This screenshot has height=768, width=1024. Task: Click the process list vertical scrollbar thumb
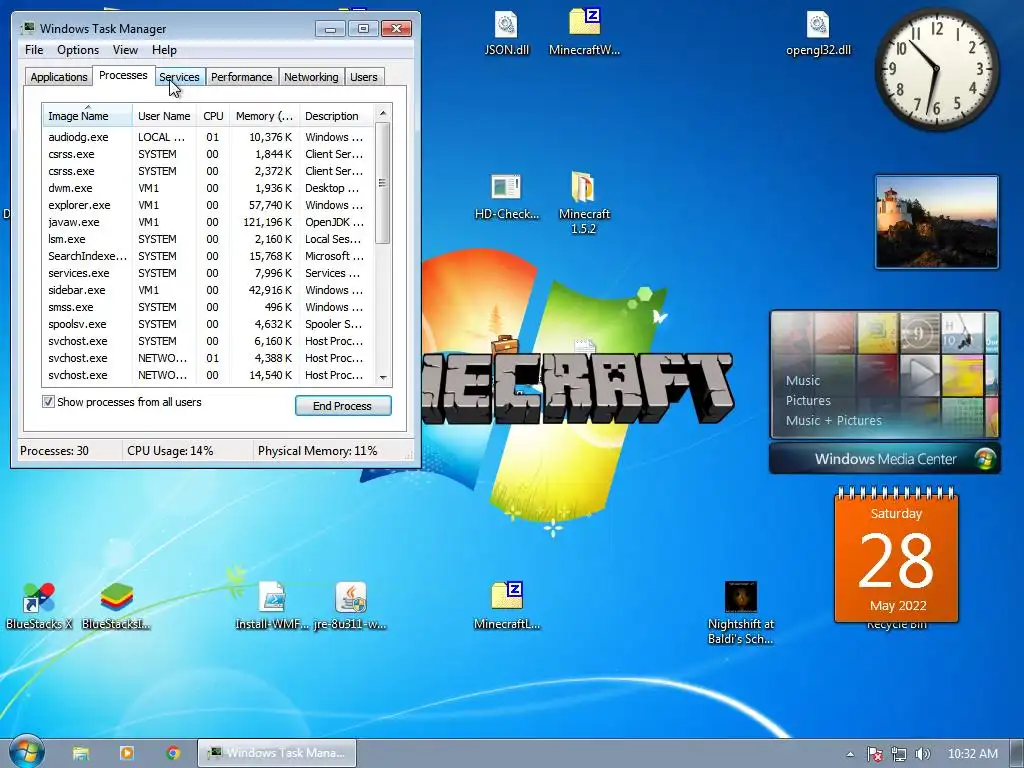pos(383,183)
